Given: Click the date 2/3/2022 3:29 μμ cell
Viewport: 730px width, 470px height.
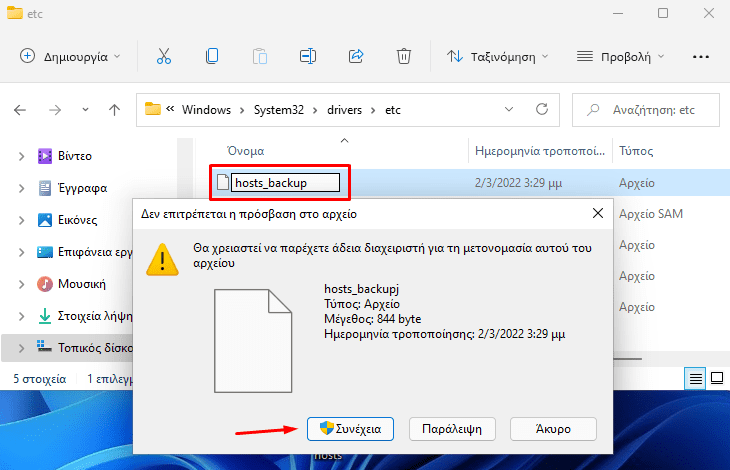Looking at the screenshot, I should tap(518, 183).
